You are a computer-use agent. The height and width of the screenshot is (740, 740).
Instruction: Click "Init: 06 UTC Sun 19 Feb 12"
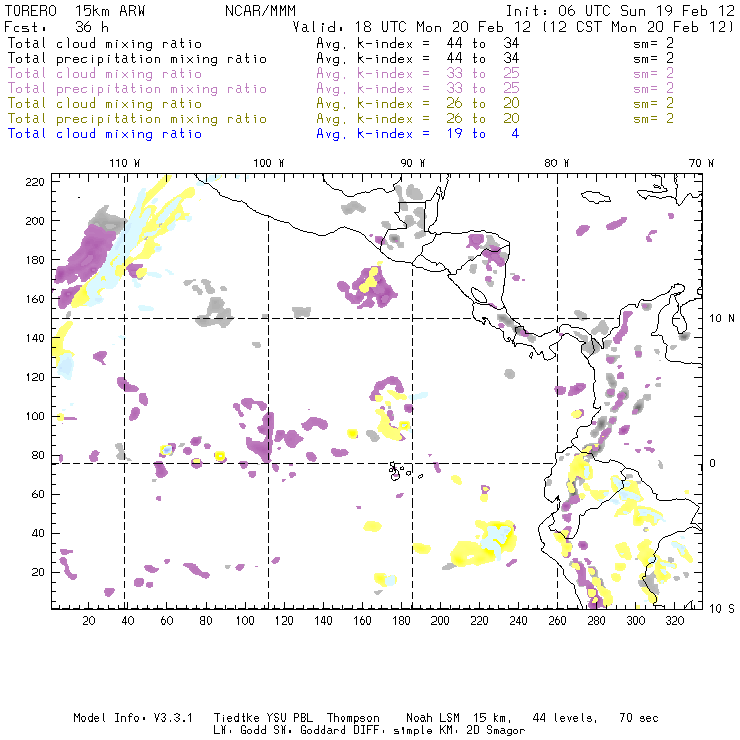[620, 11]
